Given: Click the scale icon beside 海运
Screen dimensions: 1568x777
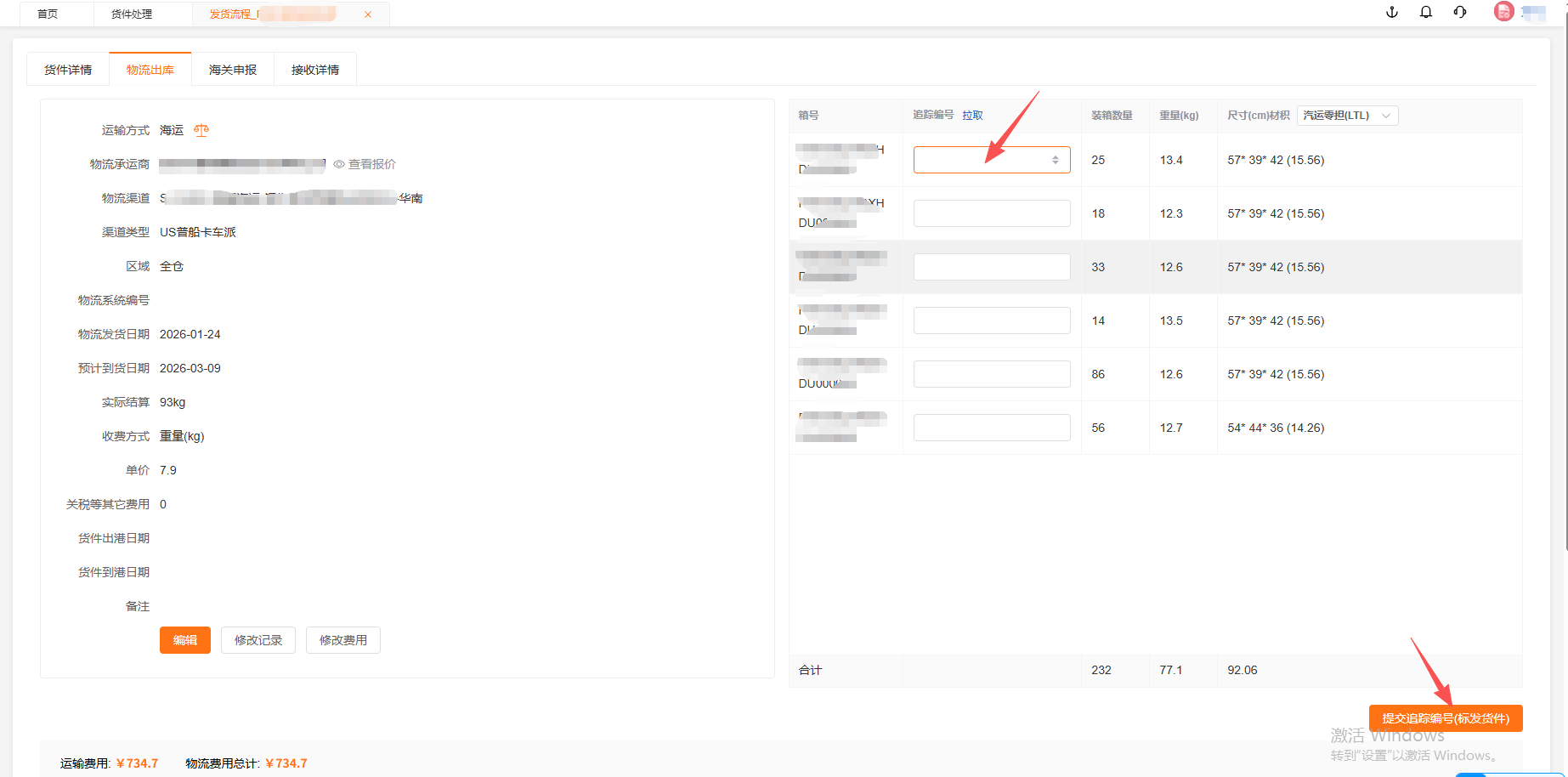Looking at the screenshot, I should [201, 130].
